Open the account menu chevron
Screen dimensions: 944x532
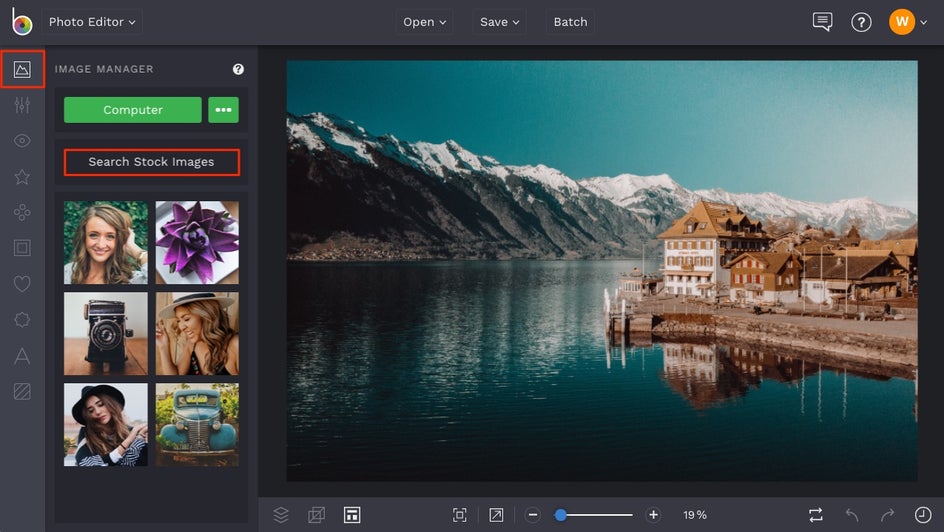pyautogui.click(x=924, y=23)
